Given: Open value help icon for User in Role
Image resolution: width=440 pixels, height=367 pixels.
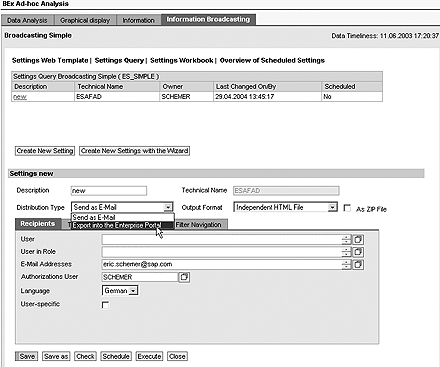Looking at the screenshot, I should pos(358,252).
